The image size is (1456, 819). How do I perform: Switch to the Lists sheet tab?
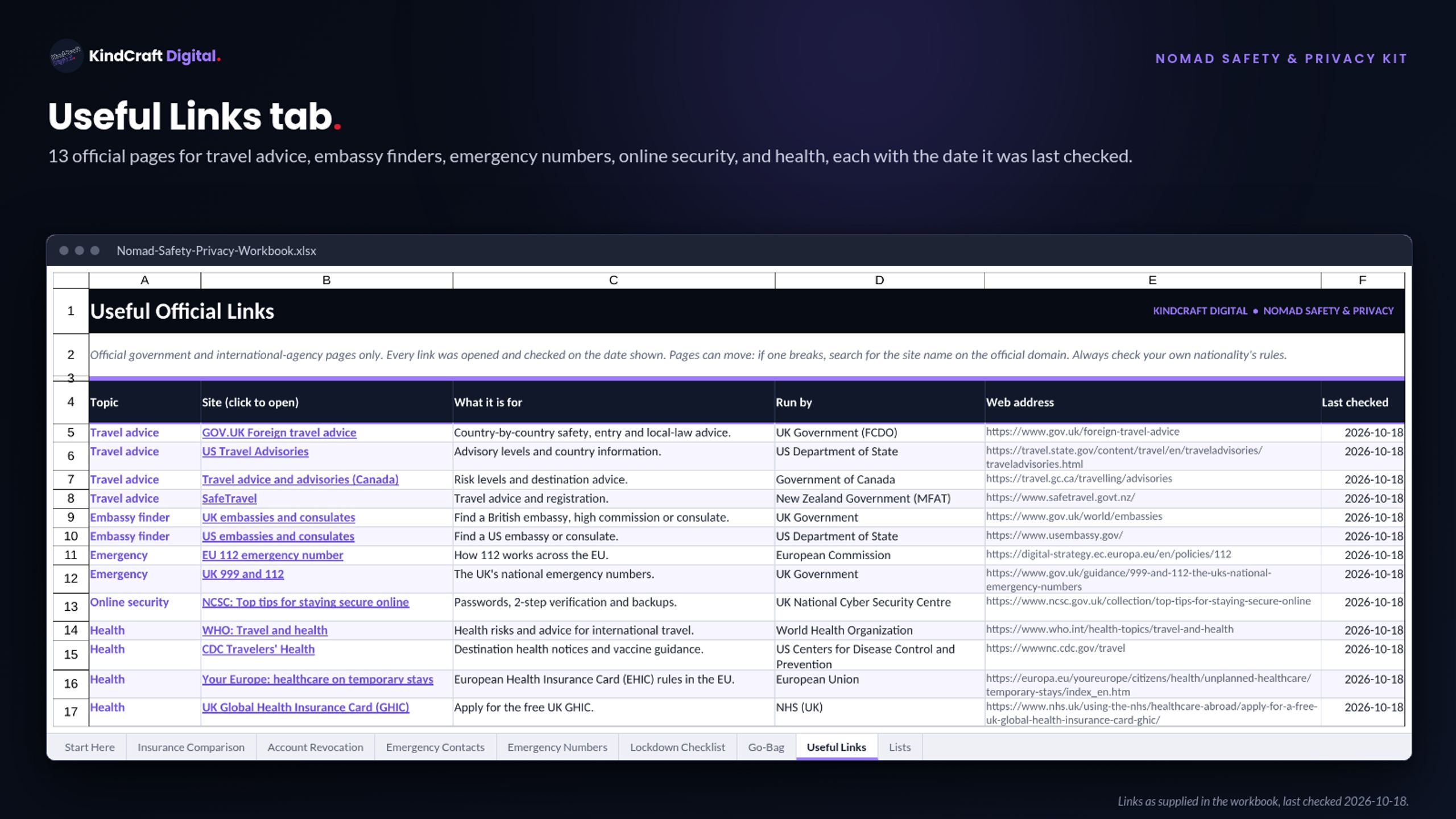[900, 747]
